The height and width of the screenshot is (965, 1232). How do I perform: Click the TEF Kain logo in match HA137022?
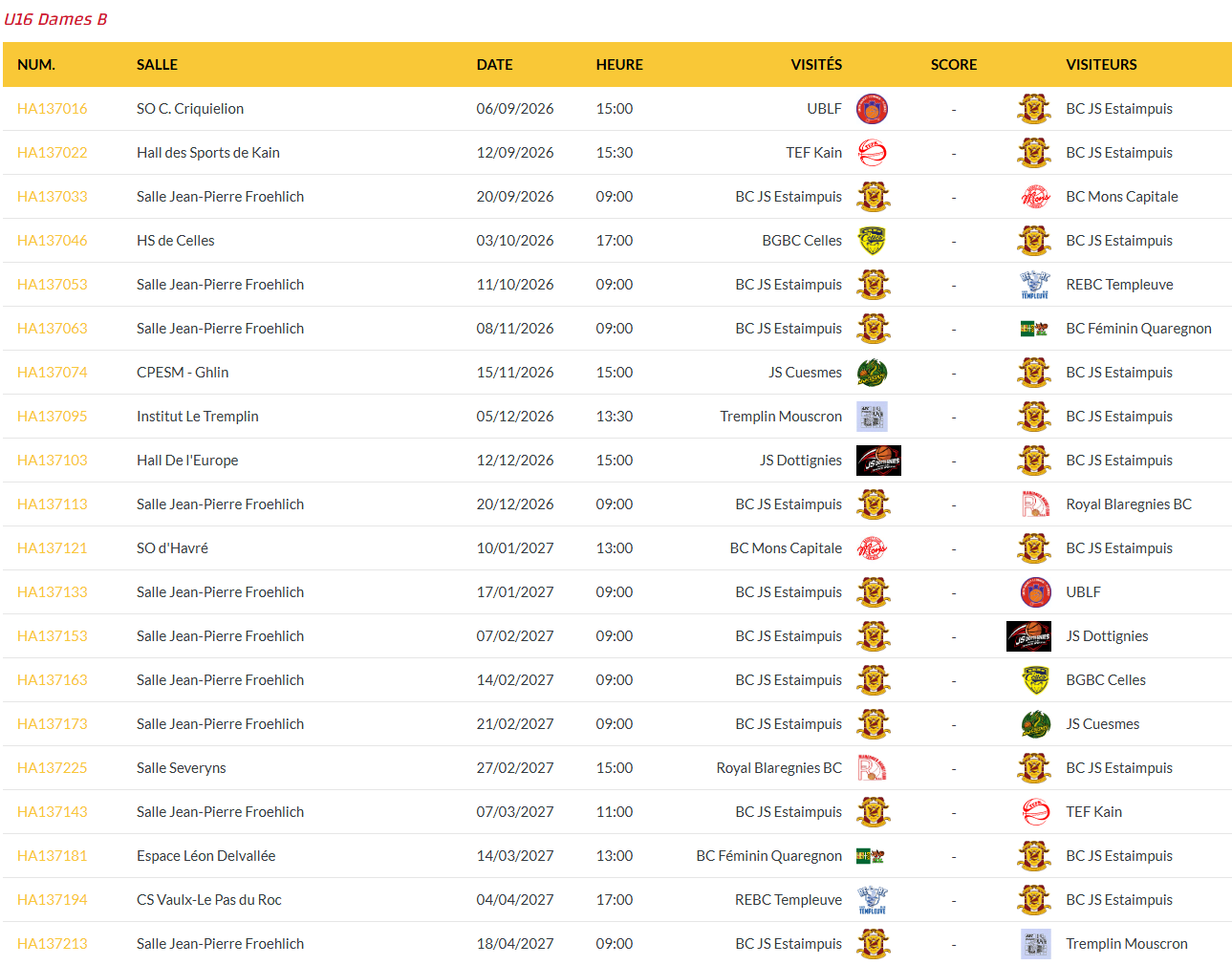pyautogui.click(x=872, y=153)
